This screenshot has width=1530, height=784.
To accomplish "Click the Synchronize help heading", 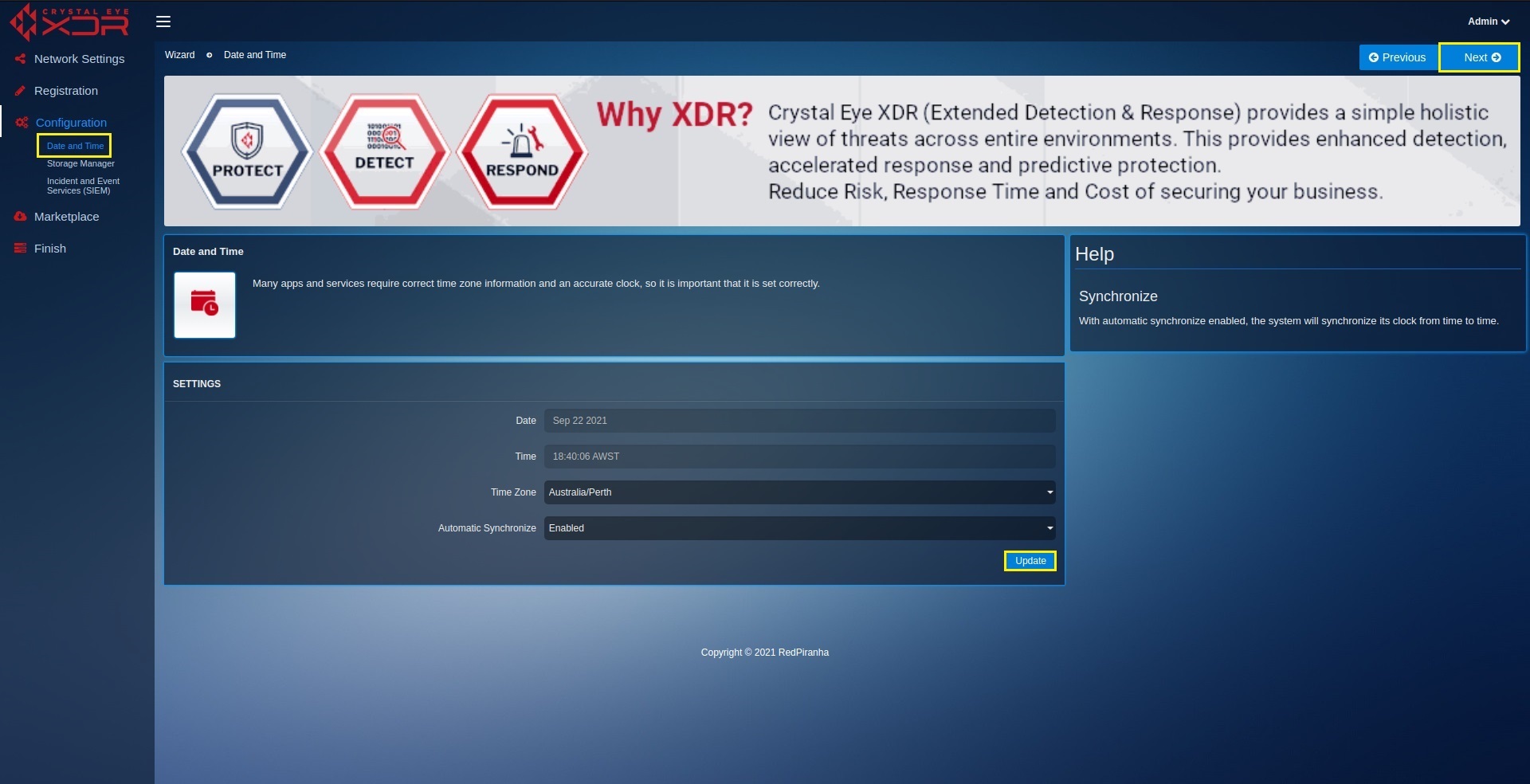I will (1118, 296).
